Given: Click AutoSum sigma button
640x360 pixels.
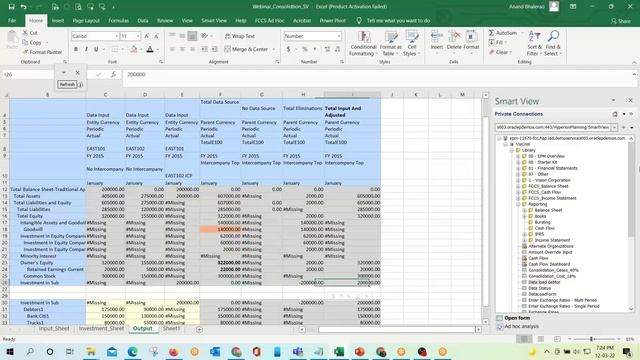Looking at the screenshot, I should 503,33.
